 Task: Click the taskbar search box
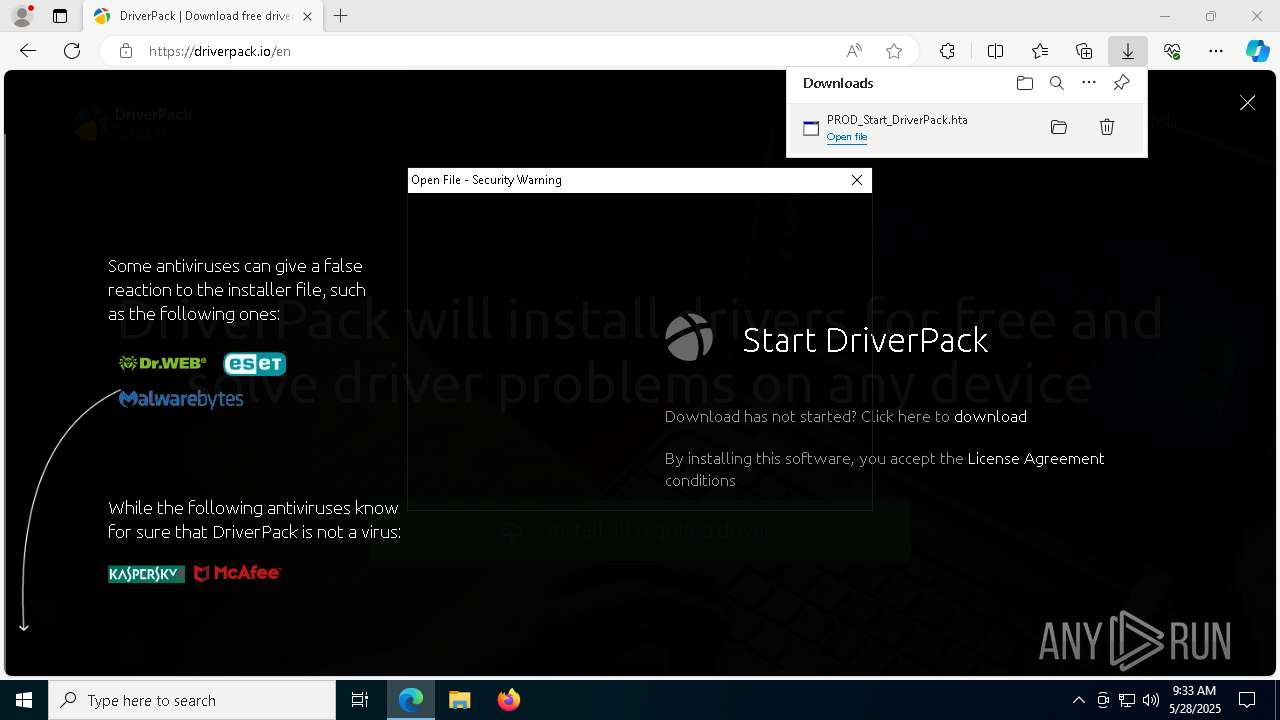pyautogui.click(x=192, y=700)
